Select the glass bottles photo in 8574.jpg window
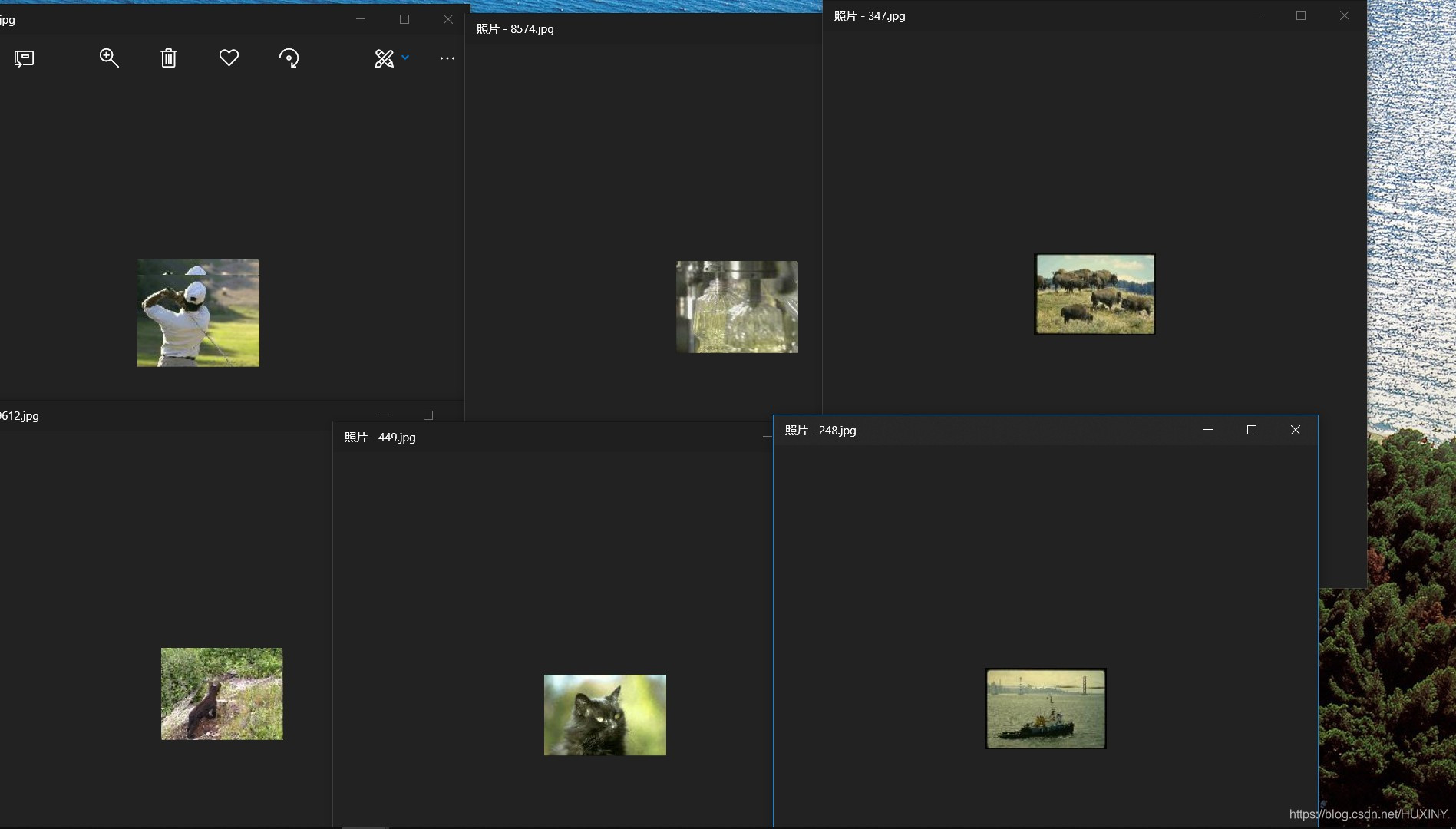The height and width of the screenshot is (829, 1456). coord(737,307)
